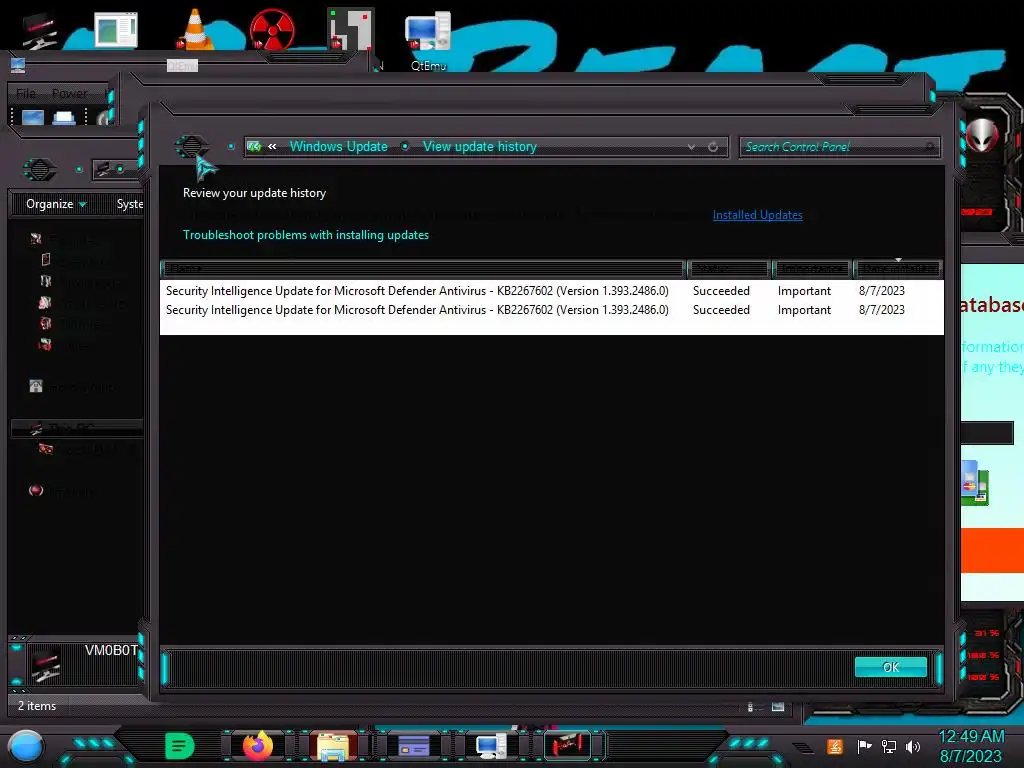
Task: Click the printer-like toolbar icon in background window
Action: 63,118
